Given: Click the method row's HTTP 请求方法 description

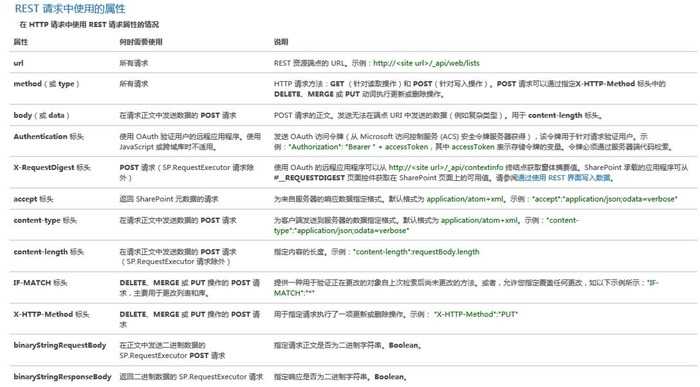Looking at the screenshot, I should [x=470, y=89].
